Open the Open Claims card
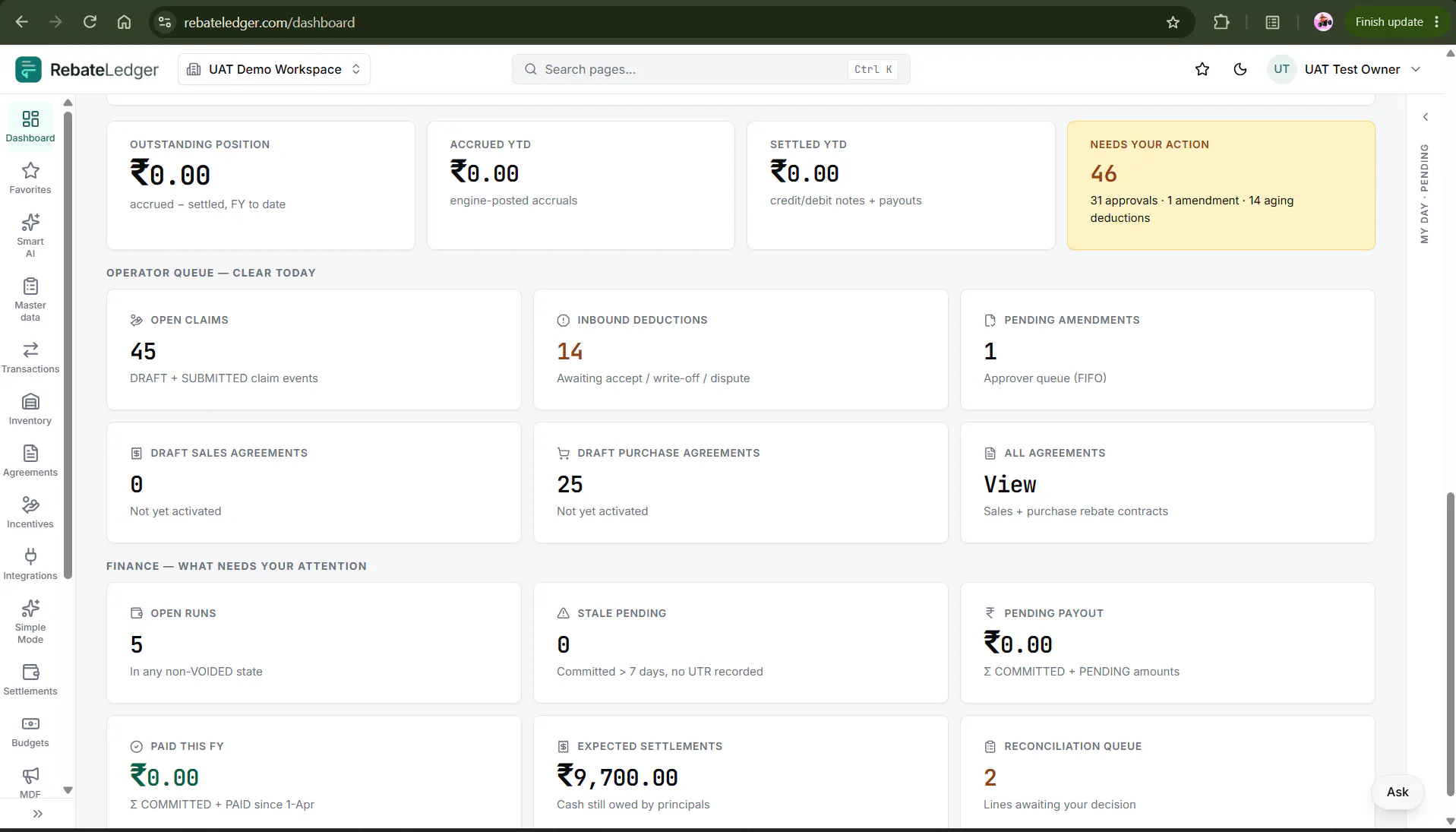This screenshot has width=1456, height=832. coord(314,350)
